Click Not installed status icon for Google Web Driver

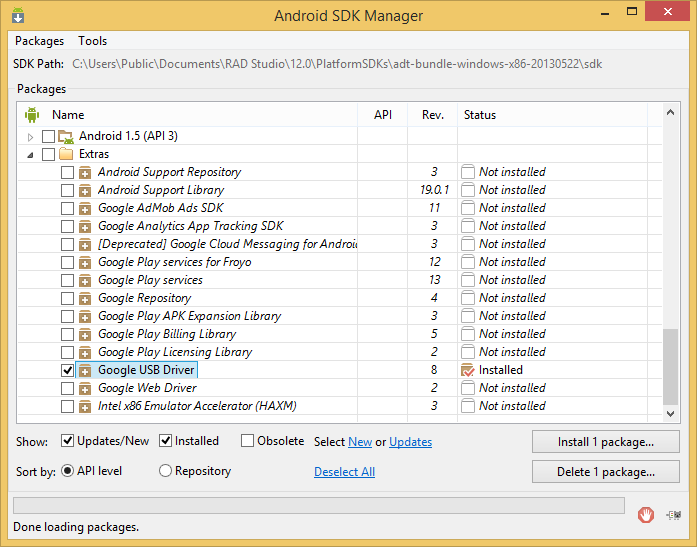click(468, 388)
